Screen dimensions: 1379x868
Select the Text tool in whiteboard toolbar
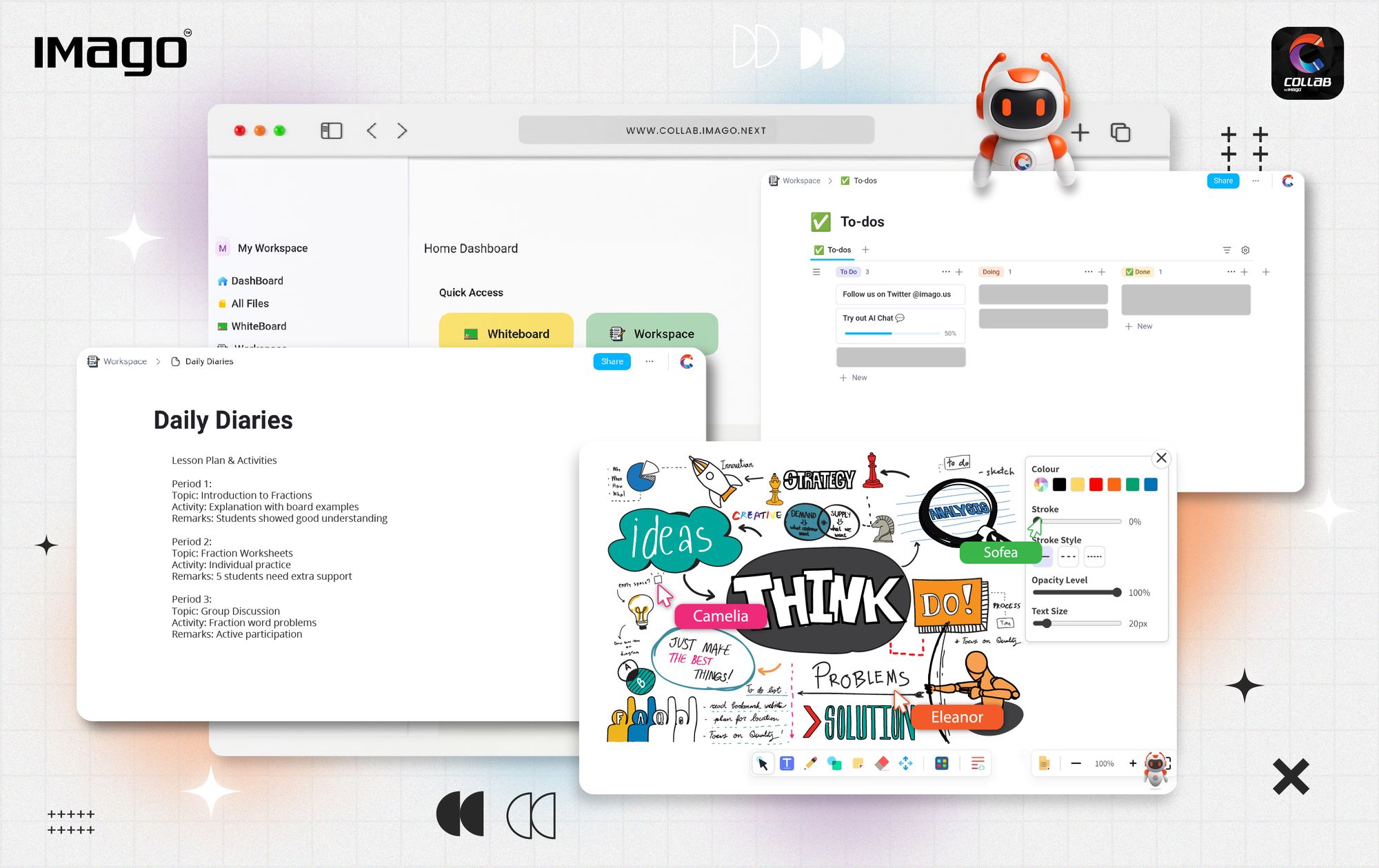(787, 763)
